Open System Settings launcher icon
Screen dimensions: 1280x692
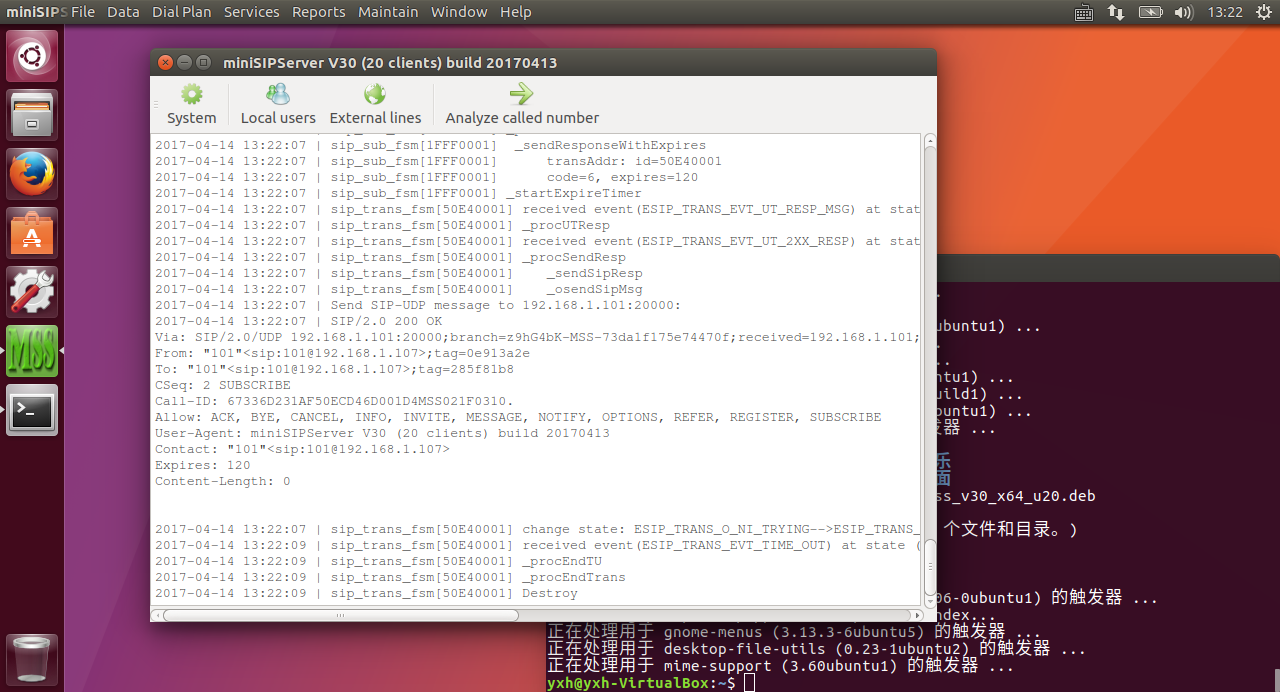click(x=32, y=292)
